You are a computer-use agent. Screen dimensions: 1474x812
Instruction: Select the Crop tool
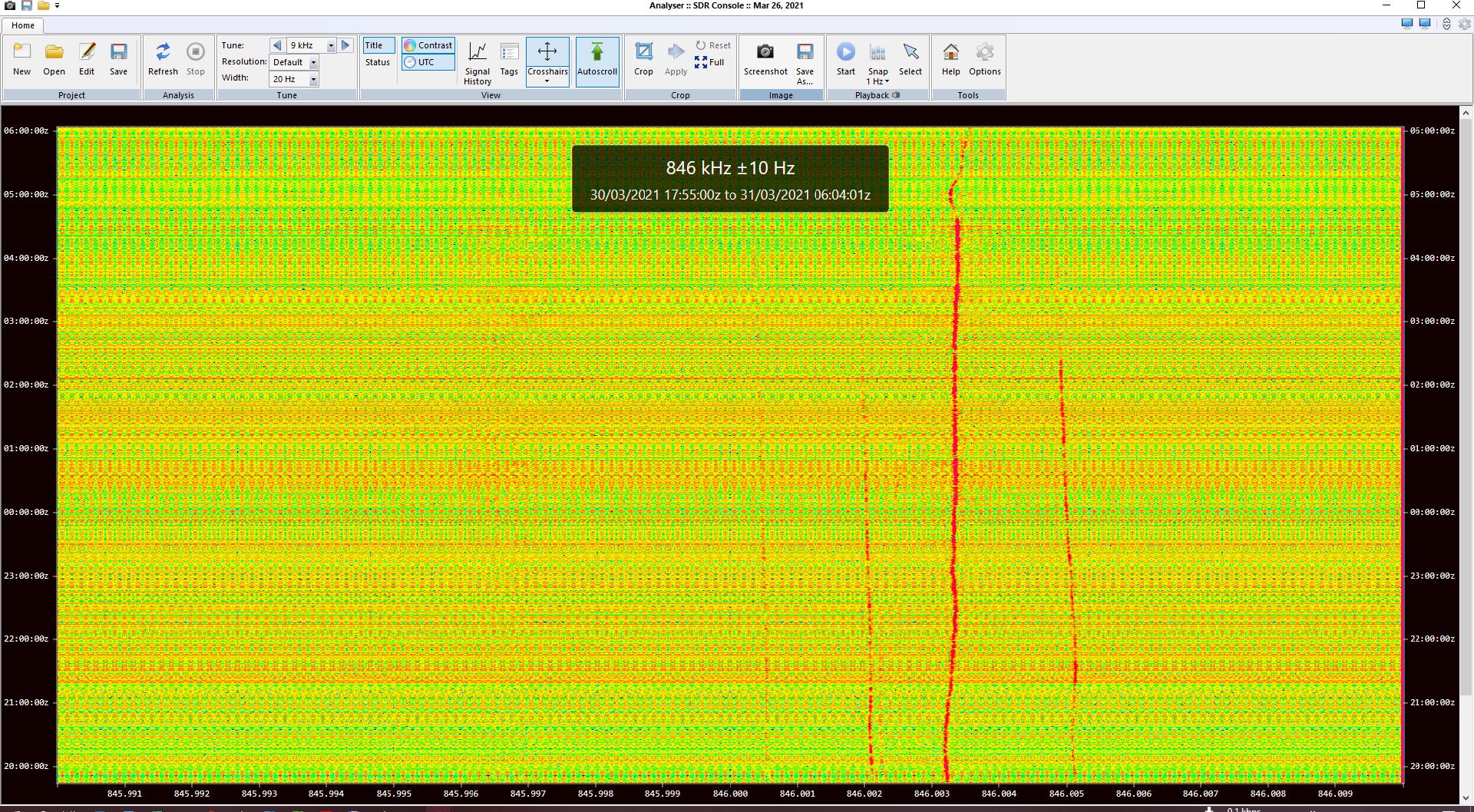point(643,59)
